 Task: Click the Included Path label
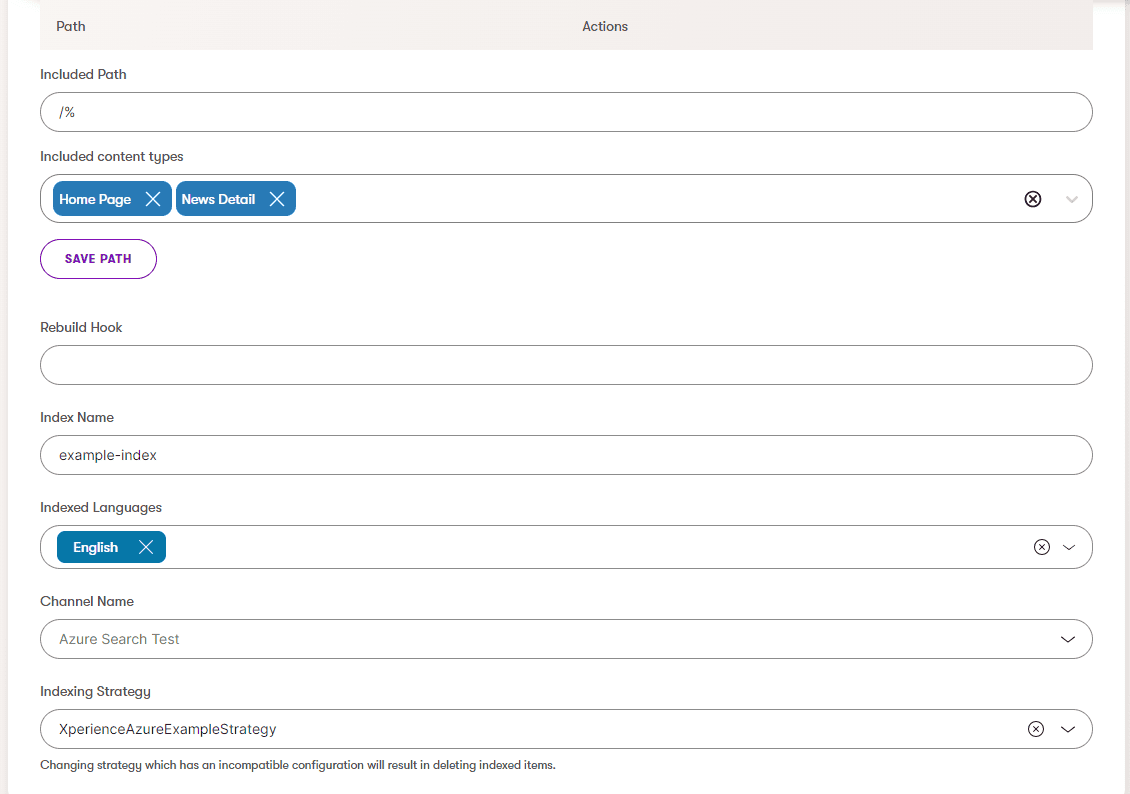click(84, 74)
